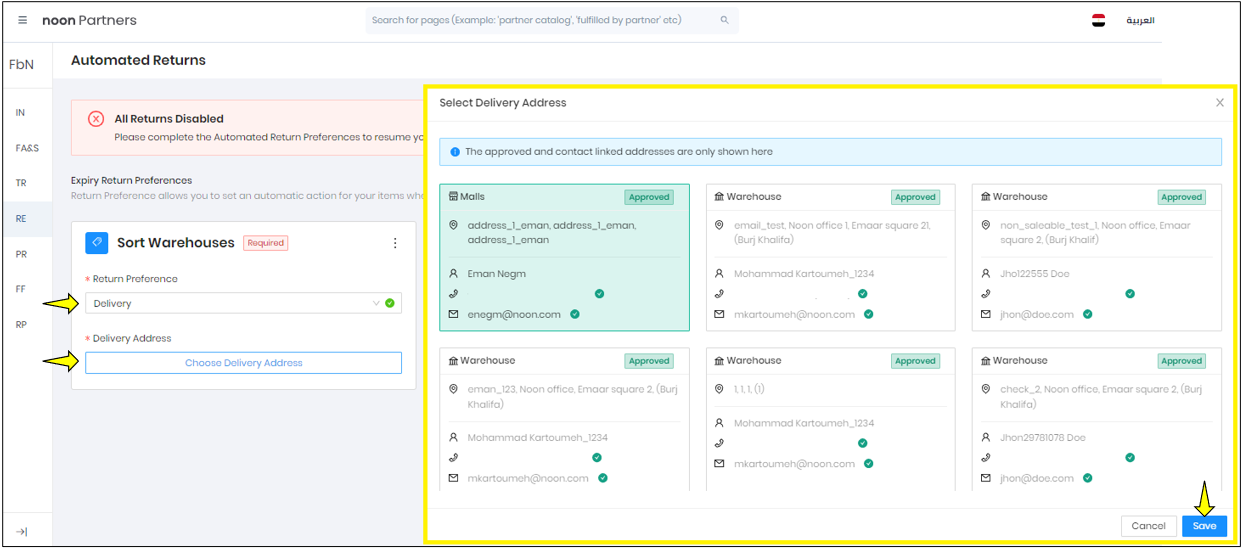This screenshot has height=550, width=1245.
Task: Click the person icon beside Eman Negm
Action: (453, 273)
